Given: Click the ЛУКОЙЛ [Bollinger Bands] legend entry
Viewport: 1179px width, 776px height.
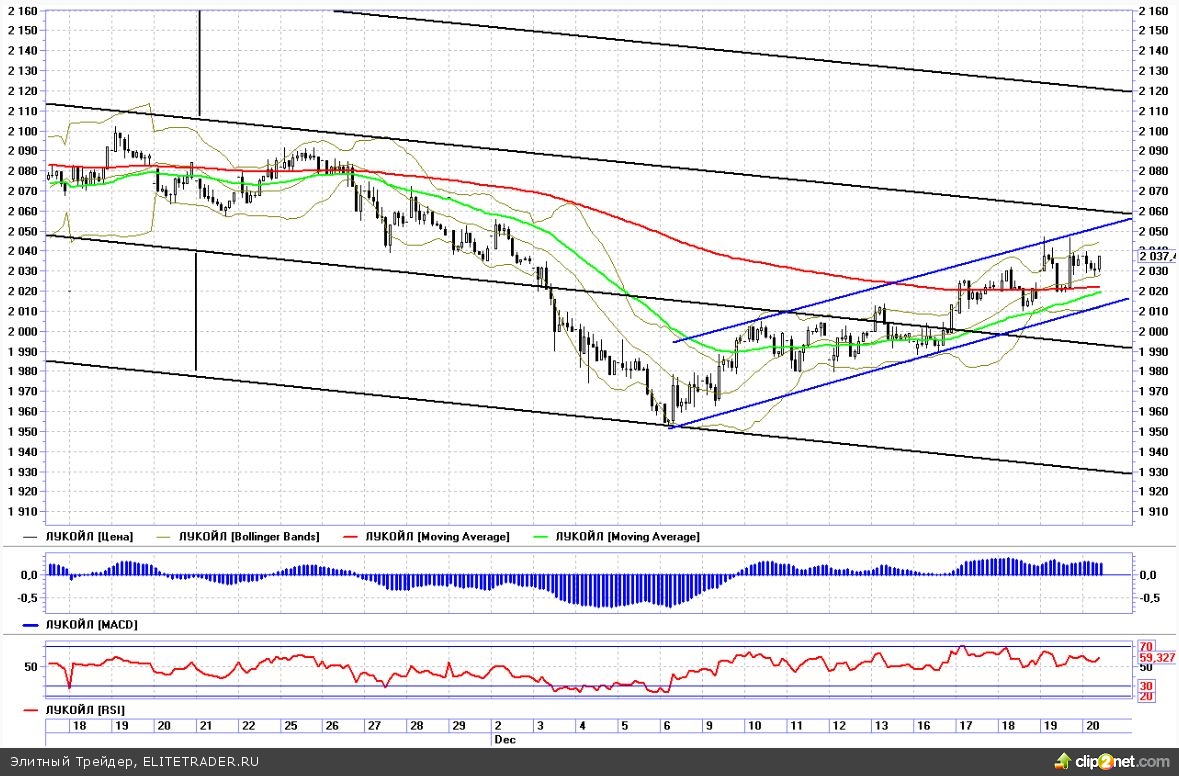Looking at the screenshot, I should [249, 537].
